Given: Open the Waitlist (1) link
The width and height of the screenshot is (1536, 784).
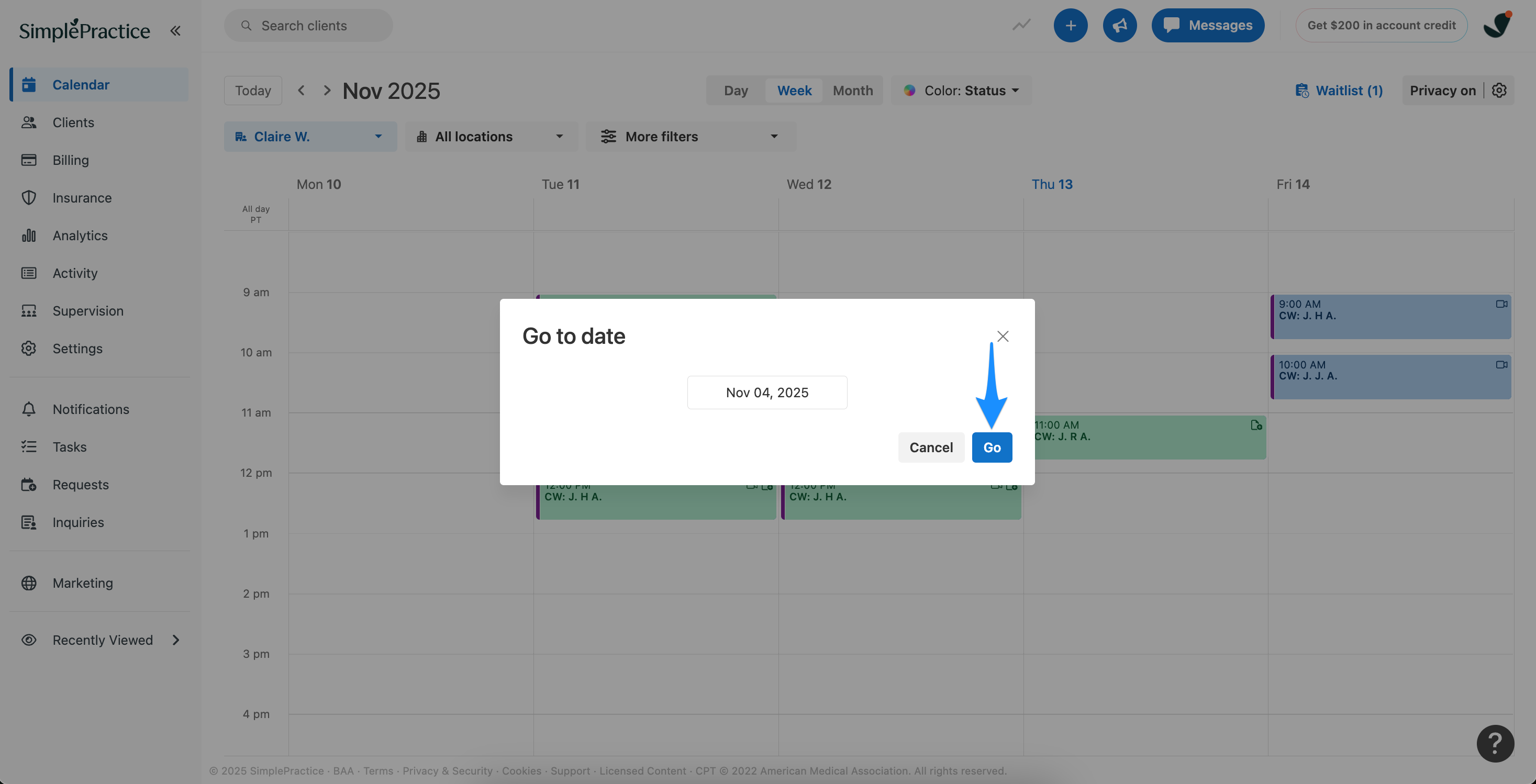Looking at the screenshot, I should (1339, 91).
